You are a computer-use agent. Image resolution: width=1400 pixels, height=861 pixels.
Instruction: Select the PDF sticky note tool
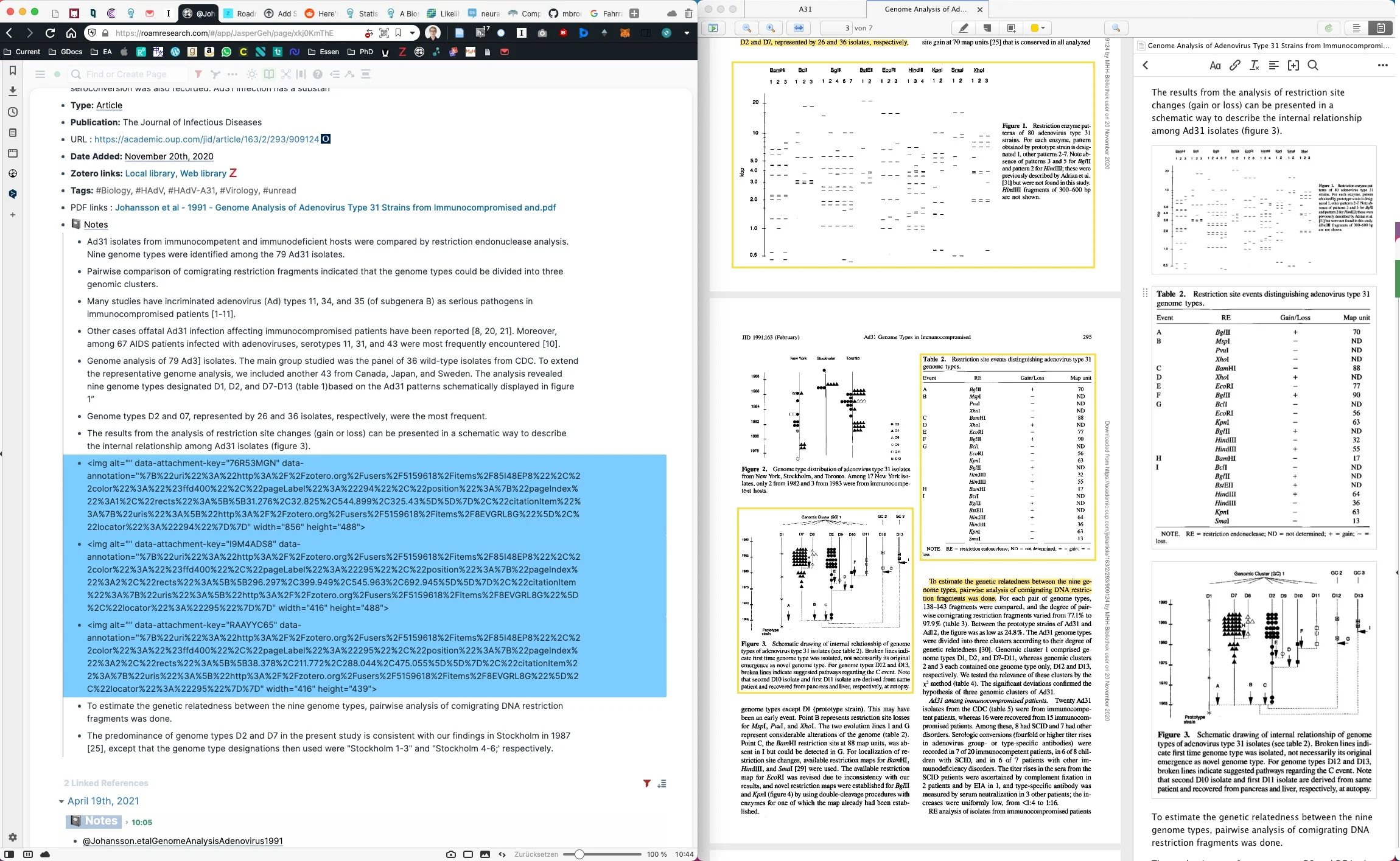click(x=987, y=28)
